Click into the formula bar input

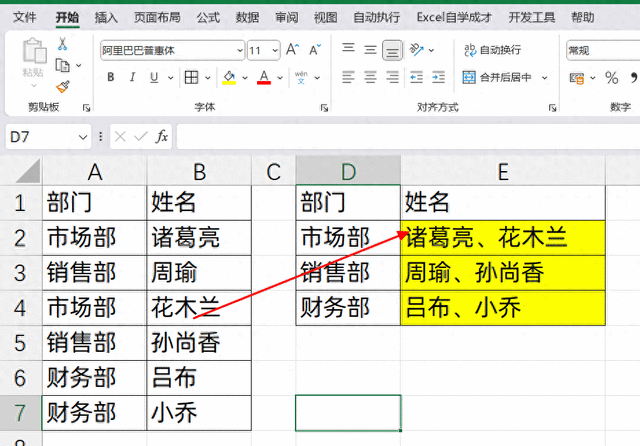(408, 137)
